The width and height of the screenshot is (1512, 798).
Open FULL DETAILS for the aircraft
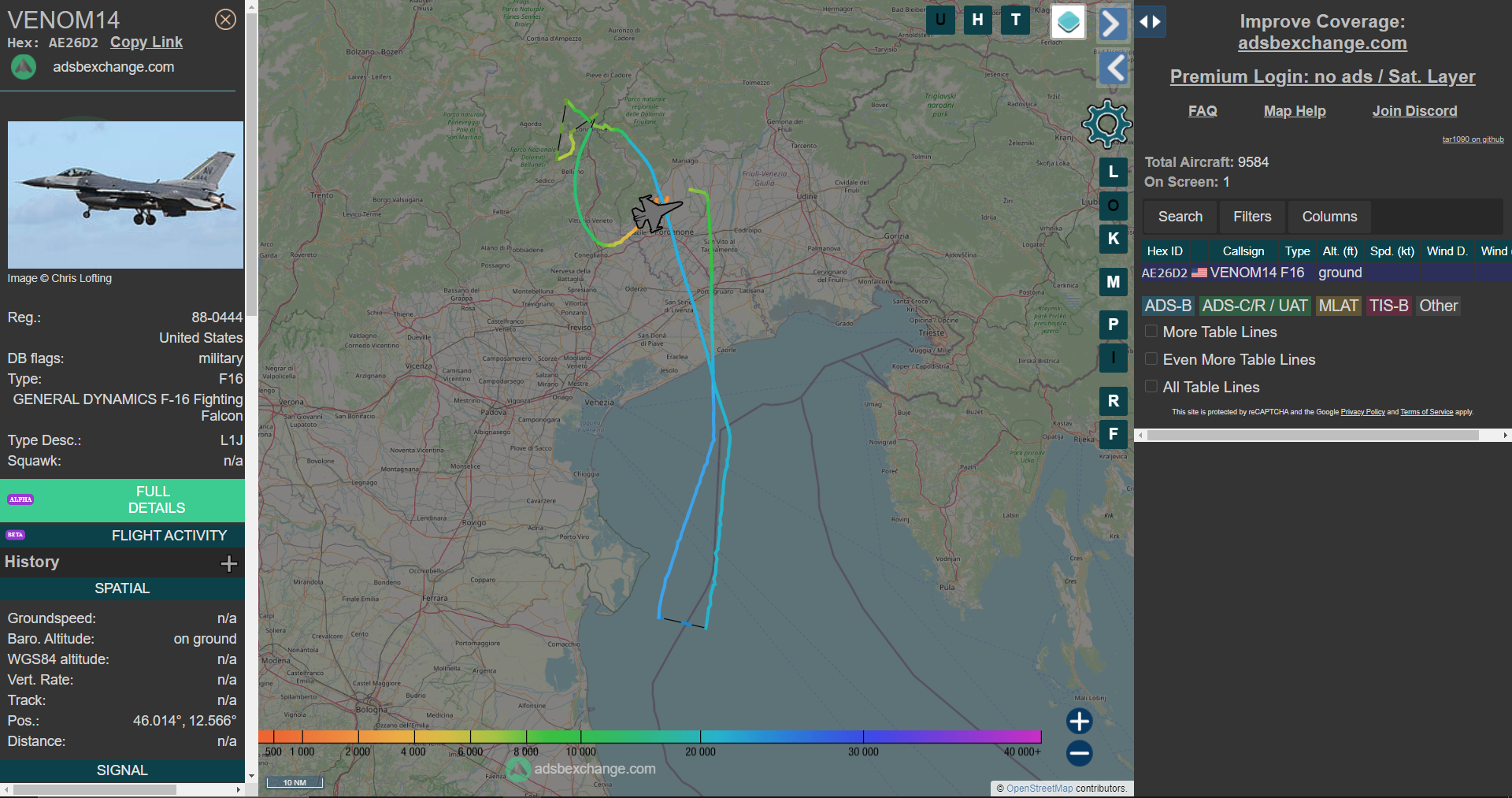tap(123, 500)
